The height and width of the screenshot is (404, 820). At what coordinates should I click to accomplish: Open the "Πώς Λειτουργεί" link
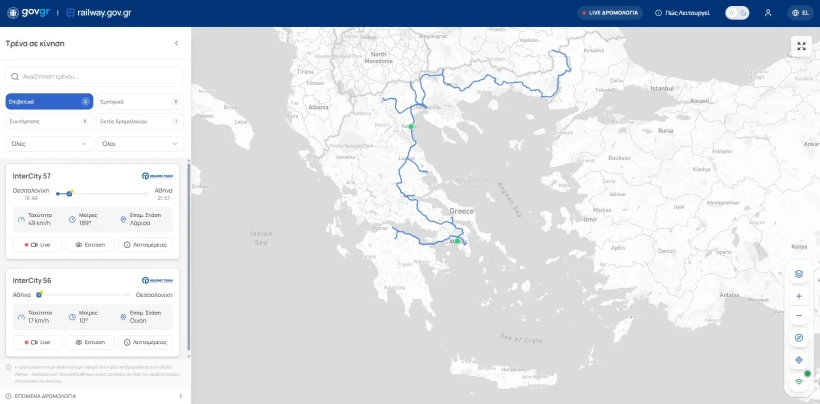(x=683, y=13)
